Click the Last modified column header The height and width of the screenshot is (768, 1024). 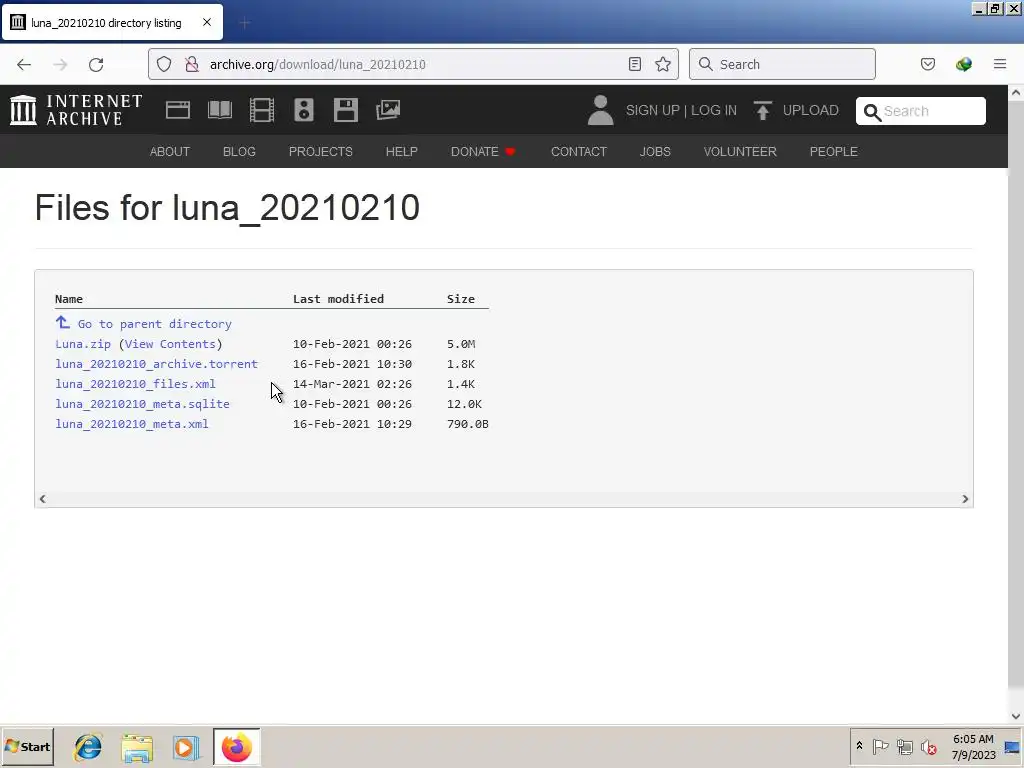[338, 299]
